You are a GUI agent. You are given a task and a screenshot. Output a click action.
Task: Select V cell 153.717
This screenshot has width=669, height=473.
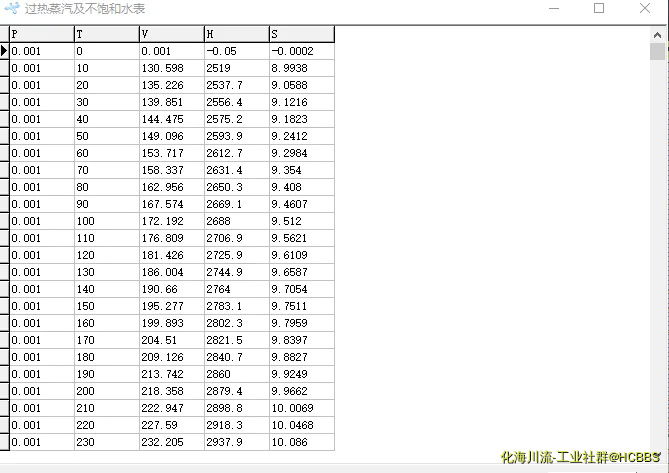[172, 153]
